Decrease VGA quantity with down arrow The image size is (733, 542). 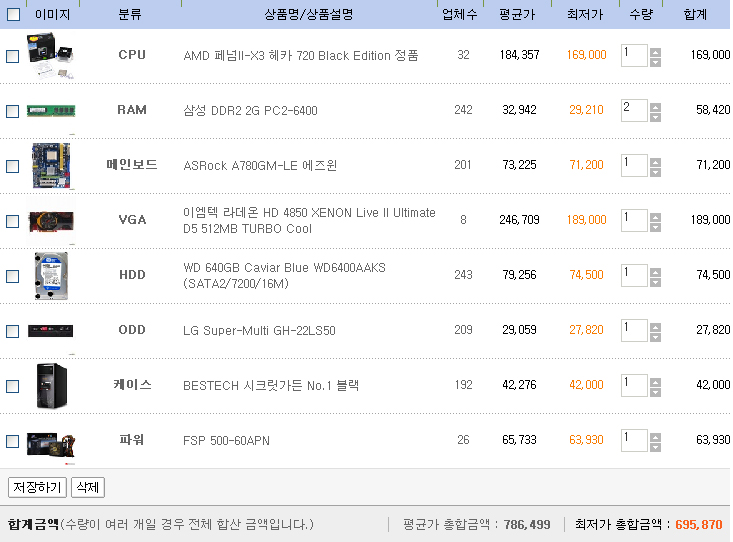point(655,227)
